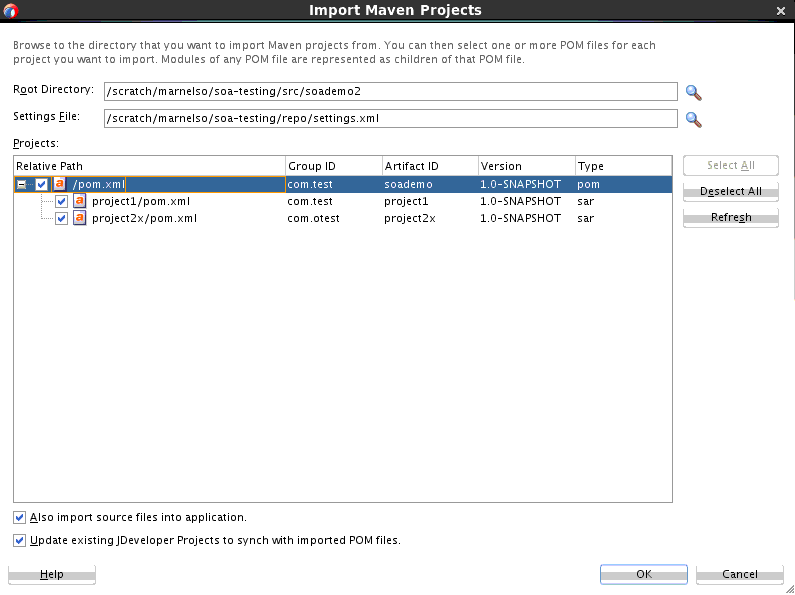The image size is (795, 595).
Task: Click the com.otest group ID cell
Action: (x=313, y=218)
